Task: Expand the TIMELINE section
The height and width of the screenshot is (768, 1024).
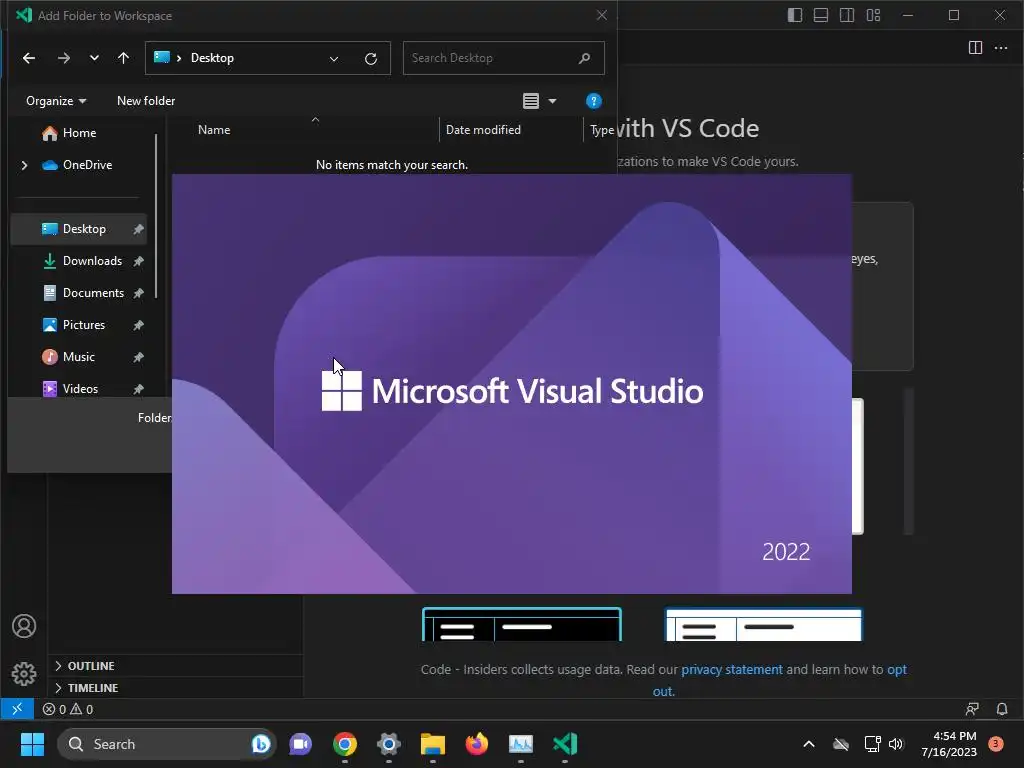Action: click(x=93, y=688)
